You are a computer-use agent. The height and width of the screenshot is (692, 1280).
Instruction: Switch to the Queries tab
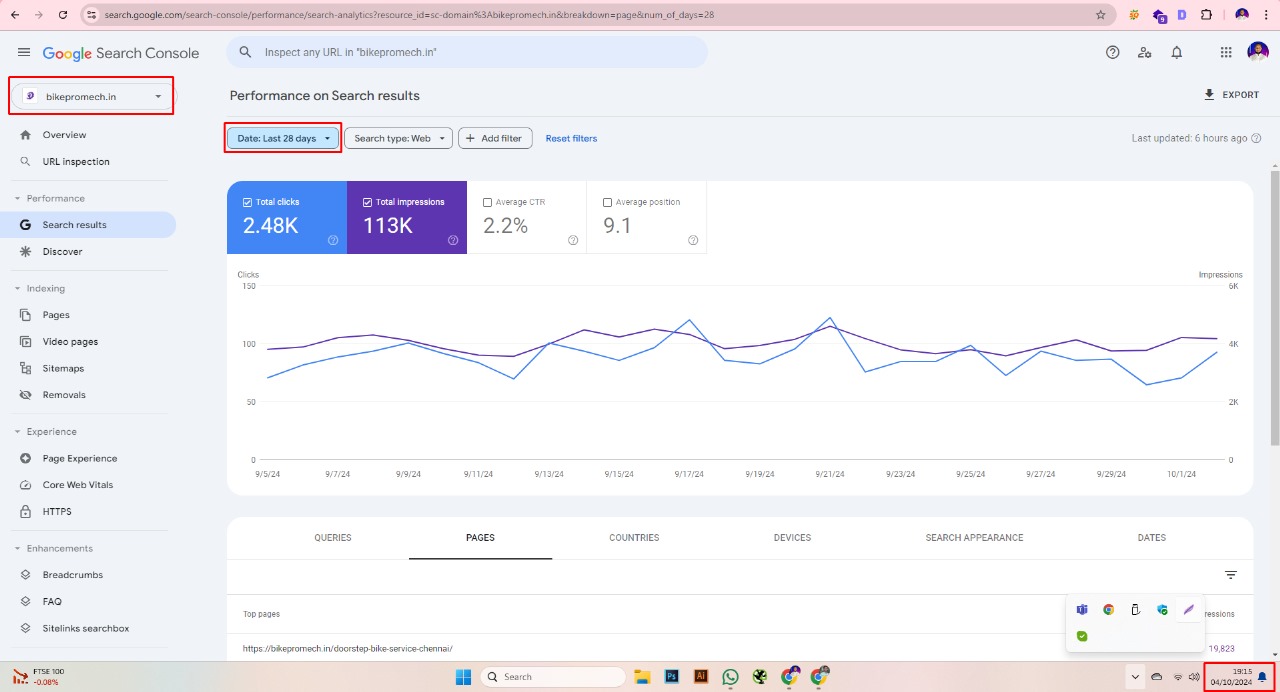pyautogui.click(x=333, y=538)
